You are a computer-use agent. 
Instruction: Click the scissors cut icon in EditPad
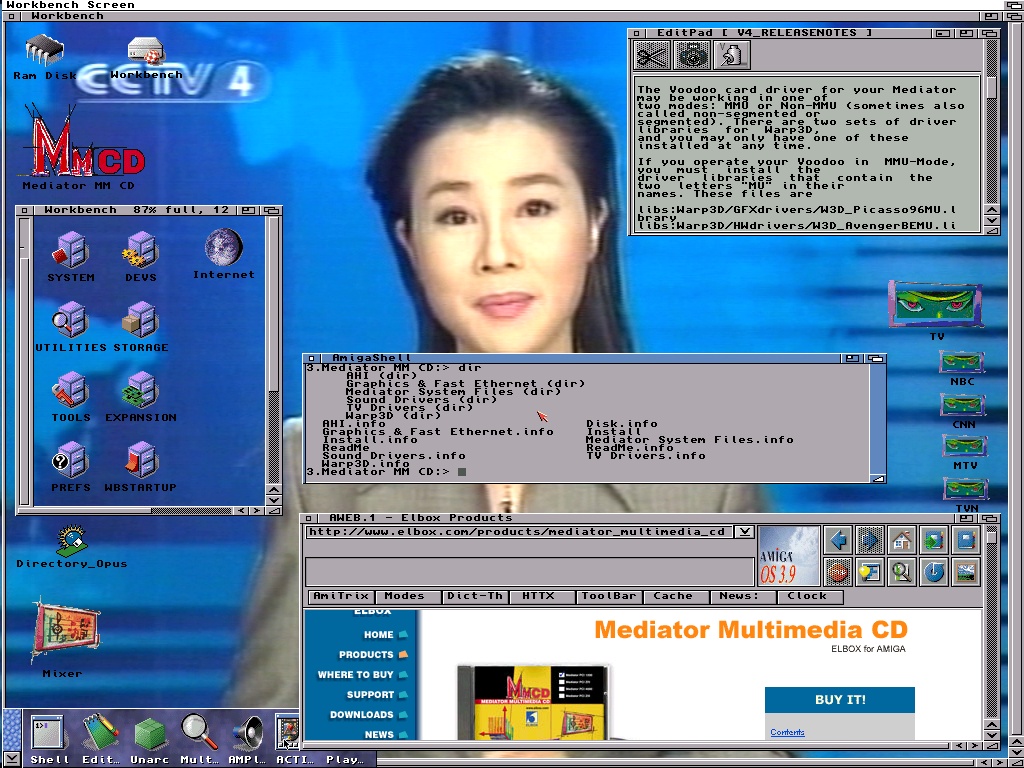pos(652,56)
